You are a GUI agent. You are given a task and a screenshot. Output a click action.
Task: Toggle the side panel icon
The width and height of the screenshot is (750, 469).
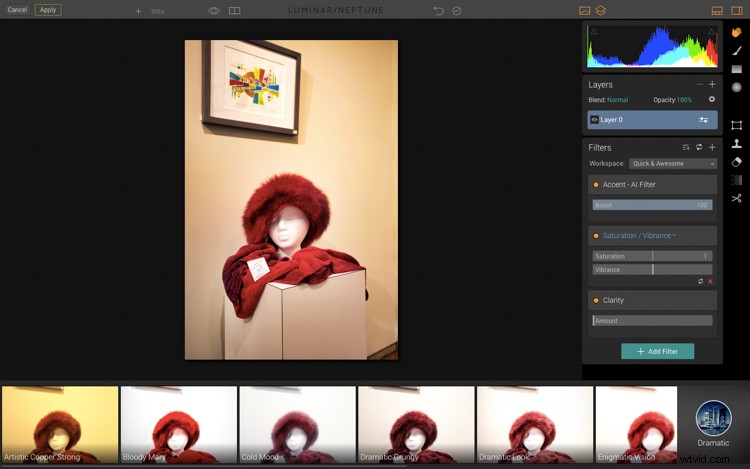click(737, 11)
